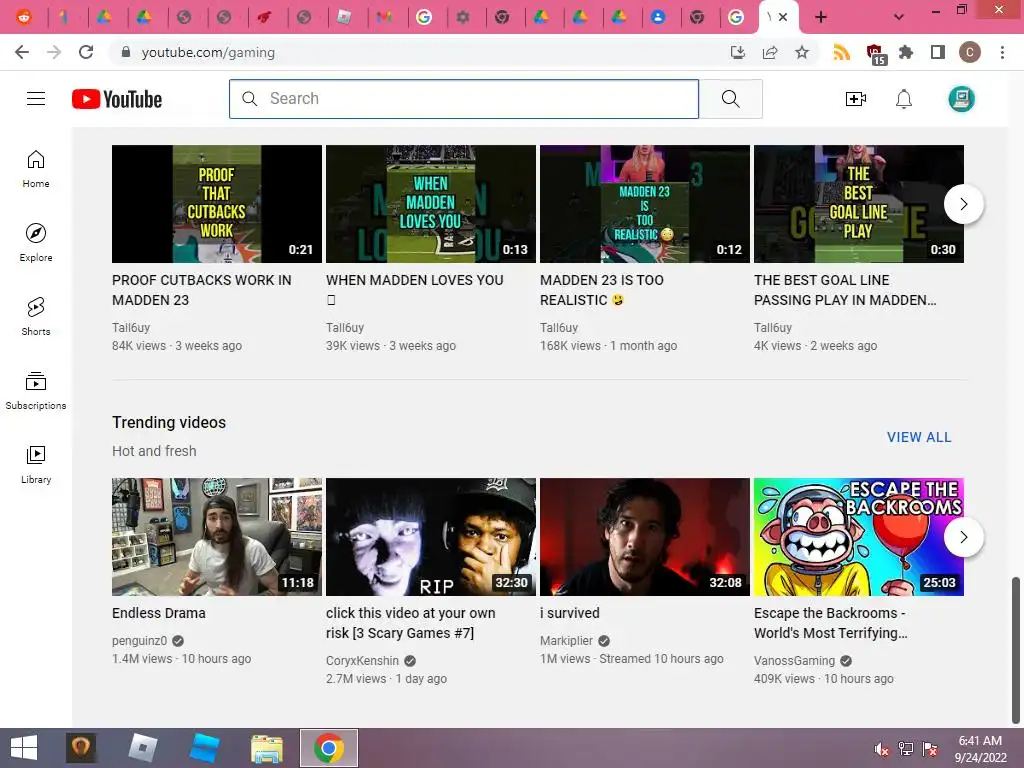Screen dimensions: 1024x768
Task: Switch to the last Google tab
Action: 736,17
